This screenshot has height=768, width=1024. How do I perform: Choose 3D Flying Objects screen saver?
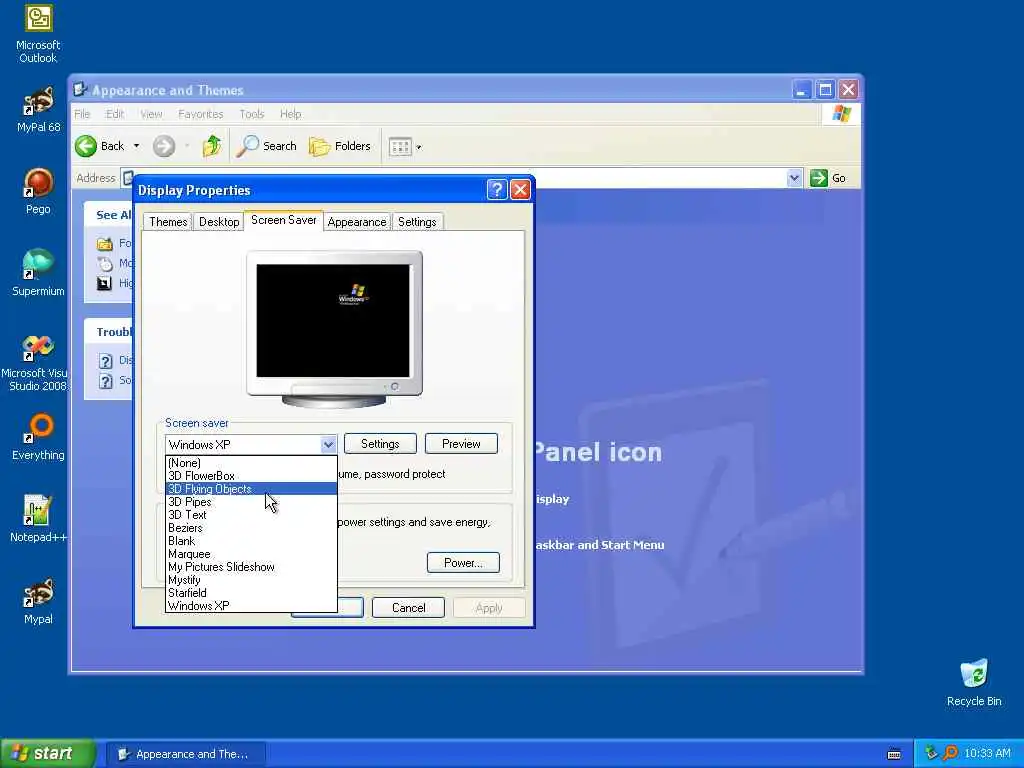(251, 488)
